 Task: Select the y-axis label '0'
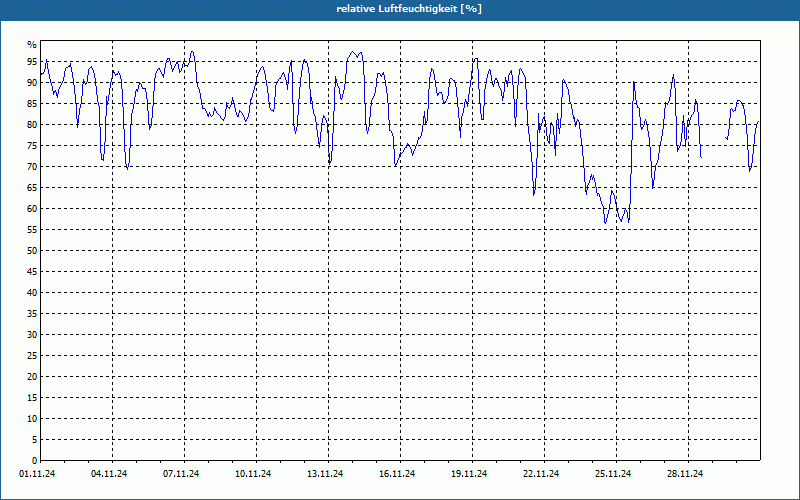(35, 460)
